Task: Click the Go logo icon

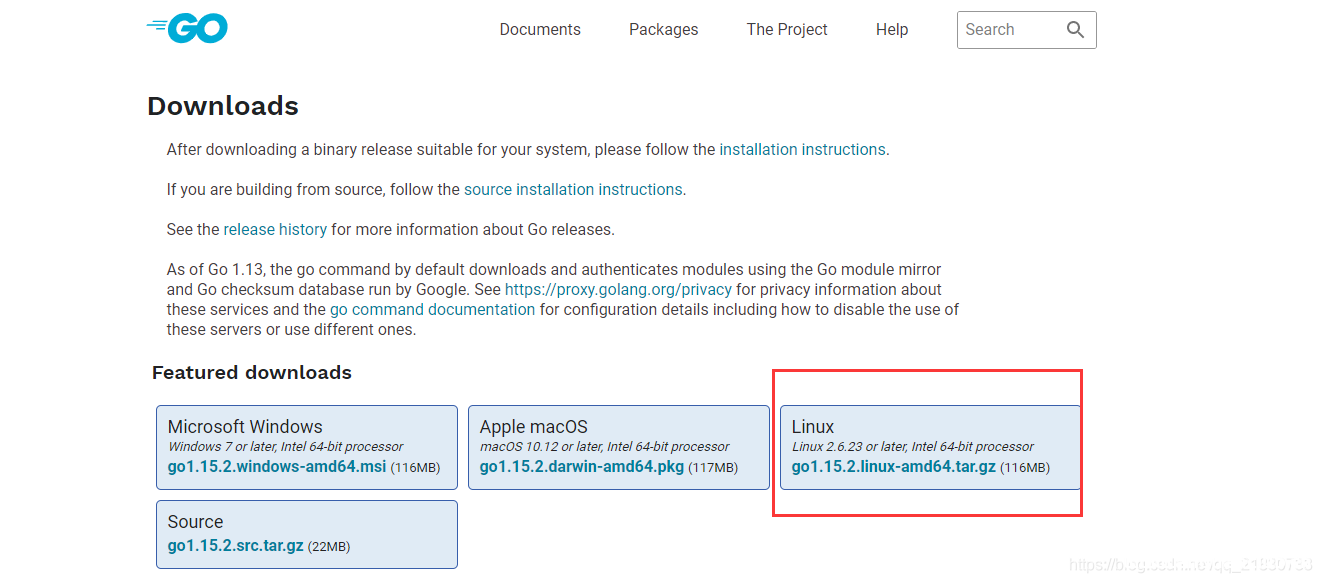Action: pos(187,28)
